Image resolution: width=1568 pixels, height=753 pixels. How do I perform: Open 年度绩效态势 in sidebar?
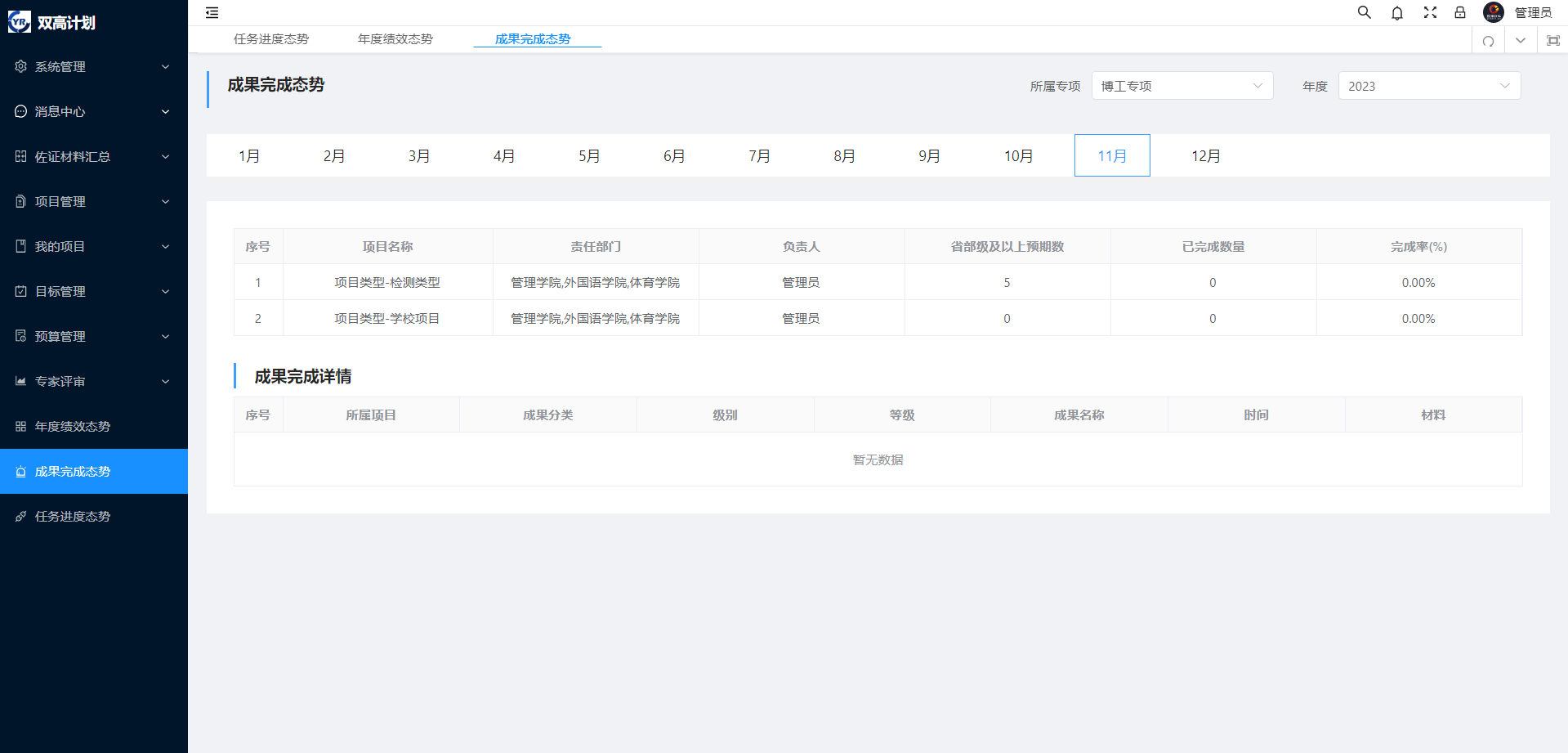pyautogui.click(x=94, y=426)
